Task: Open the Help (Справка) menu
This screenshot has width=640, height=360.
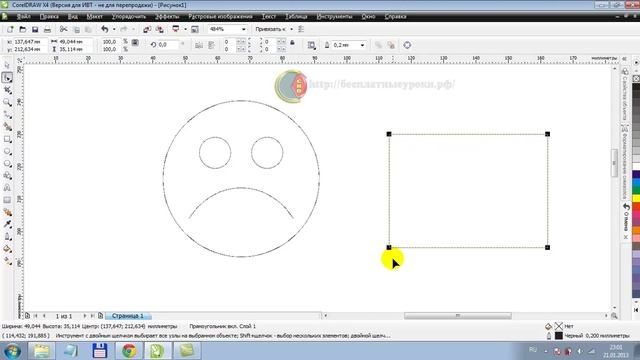Action: [x=395, y=17]
